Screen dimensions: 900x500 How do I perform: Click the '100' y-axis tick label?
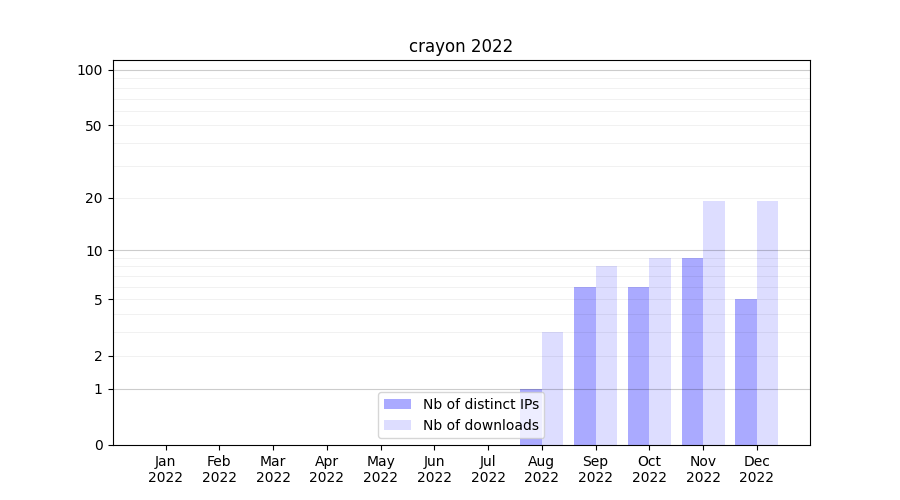point(90,70)
